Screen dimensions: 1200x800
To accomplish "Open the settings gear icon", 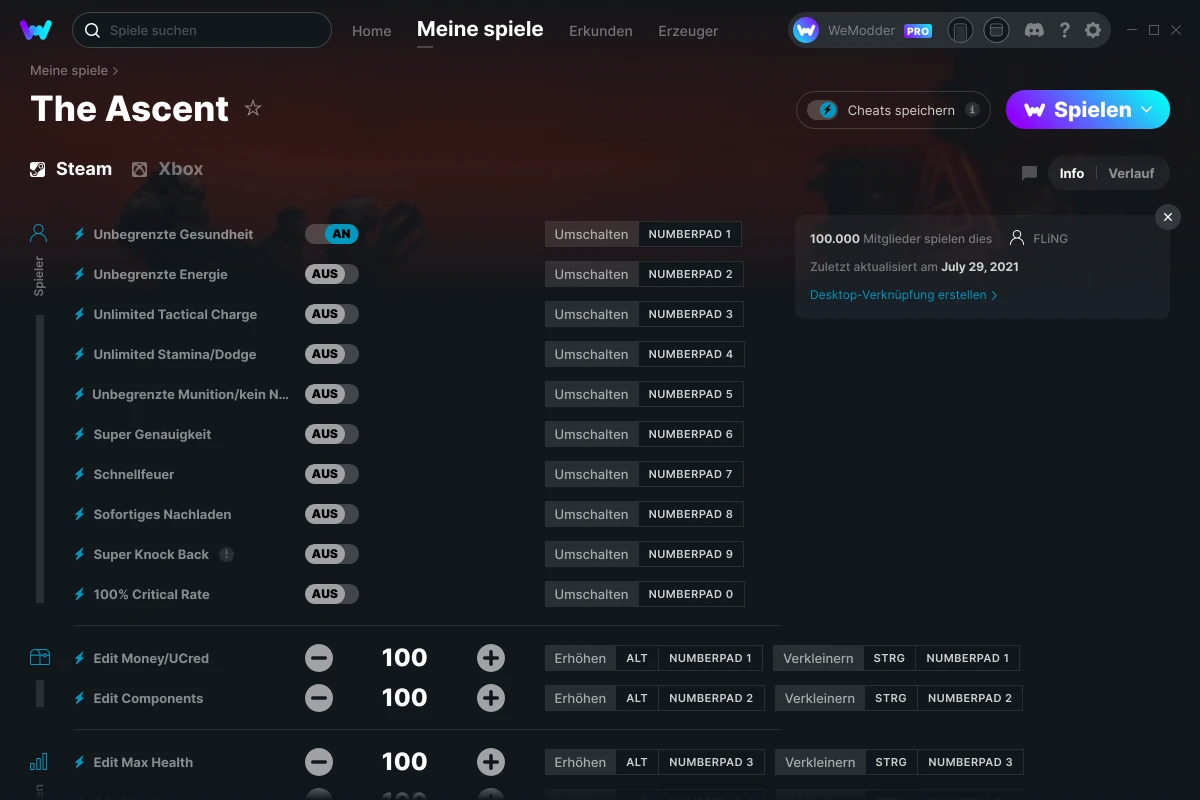I will [1093, 30].
